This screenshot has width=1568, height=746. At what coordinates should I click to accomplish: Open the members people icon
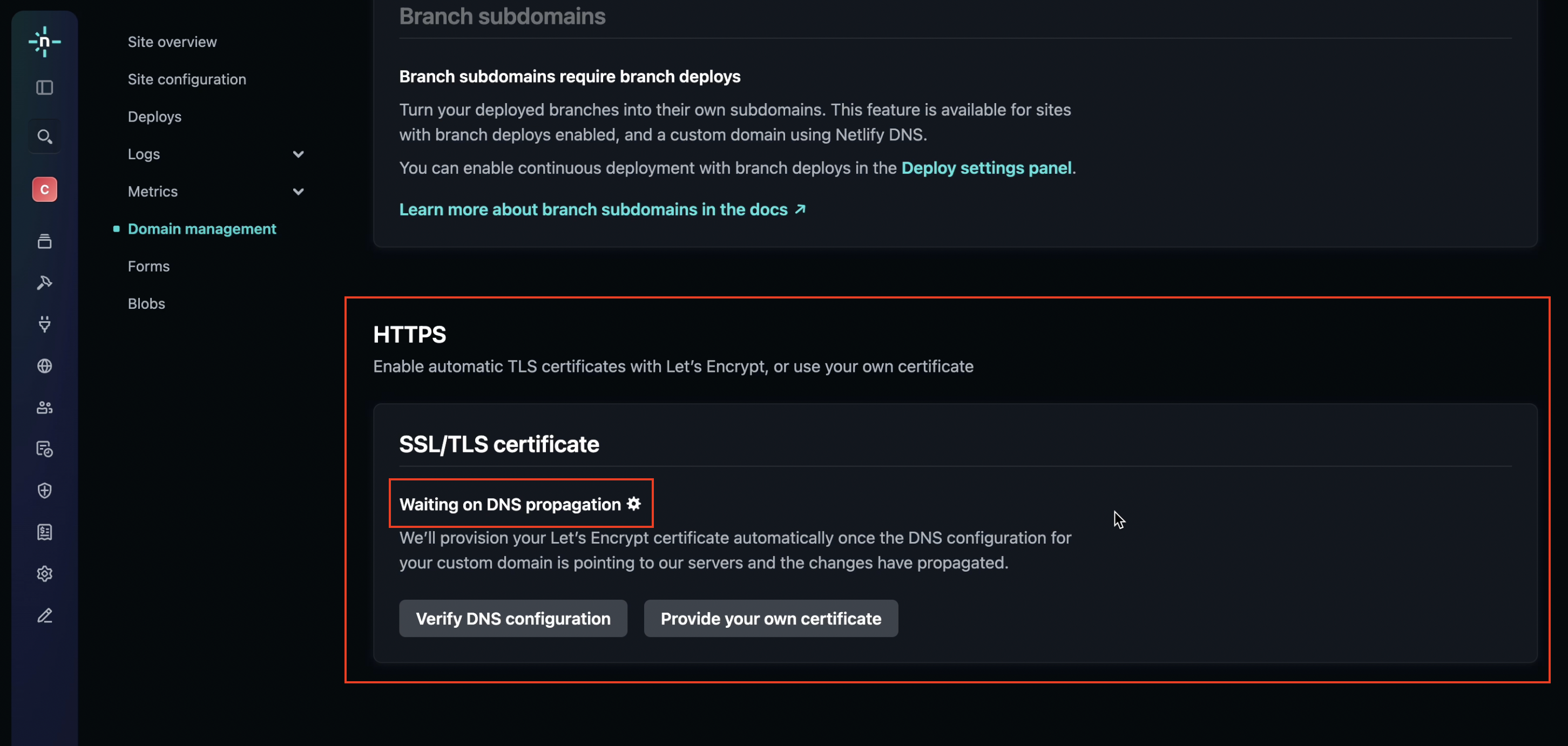pyautogui.click(x=44, y=407)
